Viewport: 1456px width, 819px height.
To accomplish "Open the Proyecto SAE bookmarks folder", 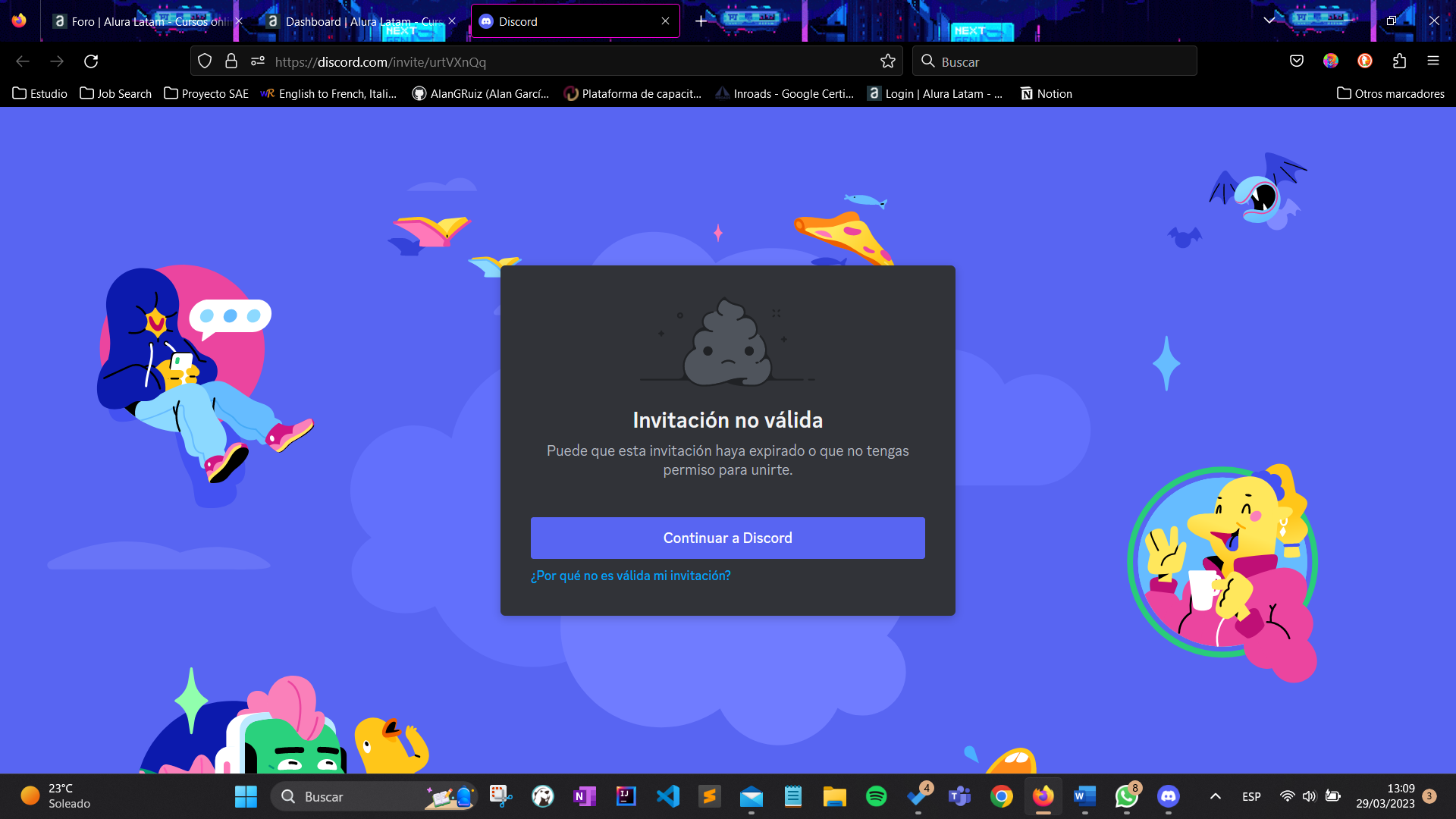I will pyautogui.click(x=206, y=93).
